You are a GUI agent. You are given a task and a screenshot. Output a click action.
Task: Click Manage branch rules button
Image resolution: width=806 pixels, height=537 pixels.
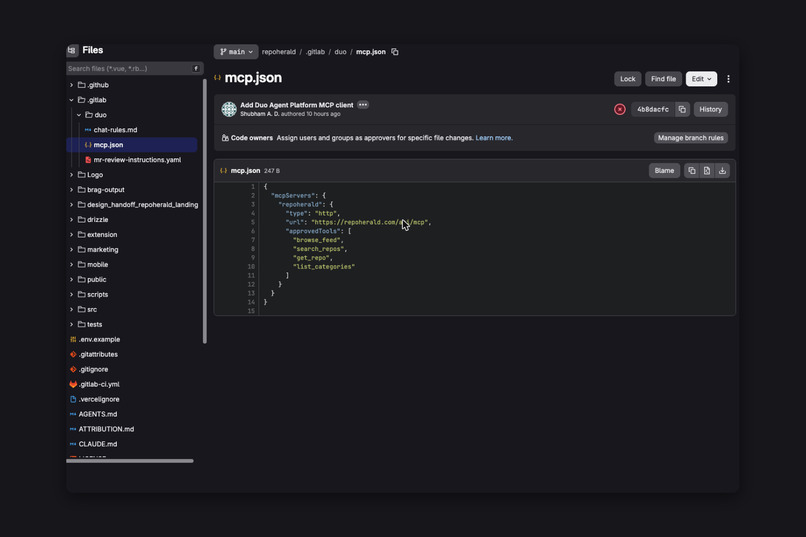pyautogui.click(x=690, y=138)
